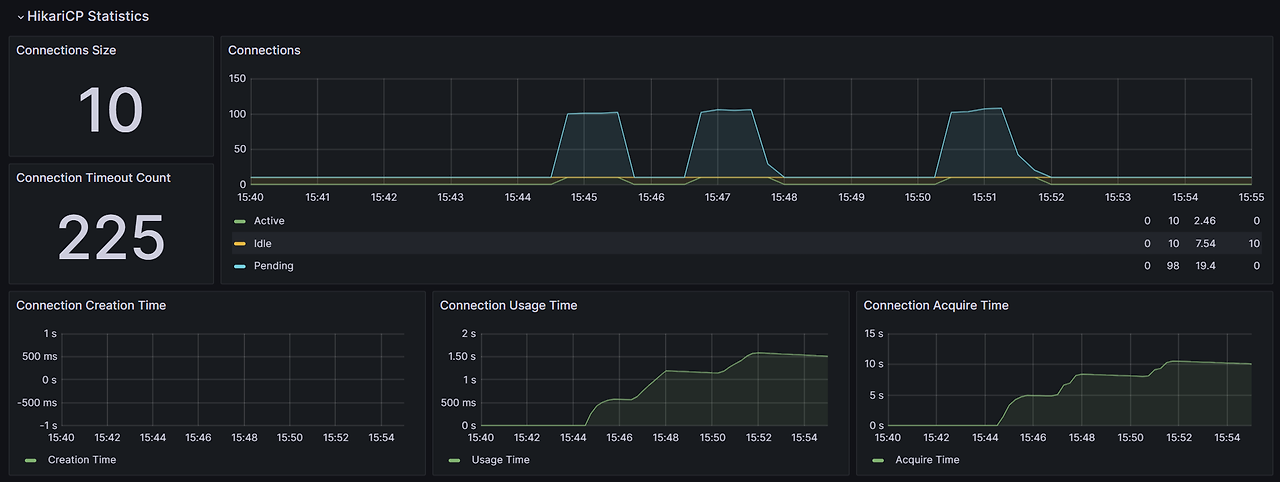Click the yellow Idle color swatch
The image size is (1280, 482).
(x=239, y=243)
